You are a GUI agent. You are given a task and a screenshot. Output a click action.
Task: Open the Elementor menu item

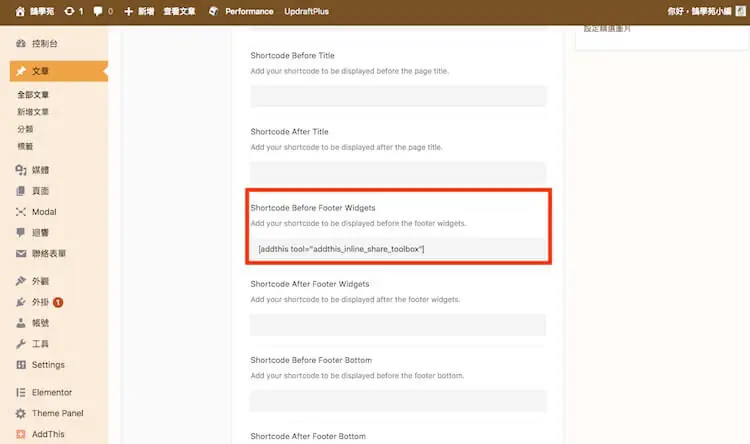click(54, 392)
